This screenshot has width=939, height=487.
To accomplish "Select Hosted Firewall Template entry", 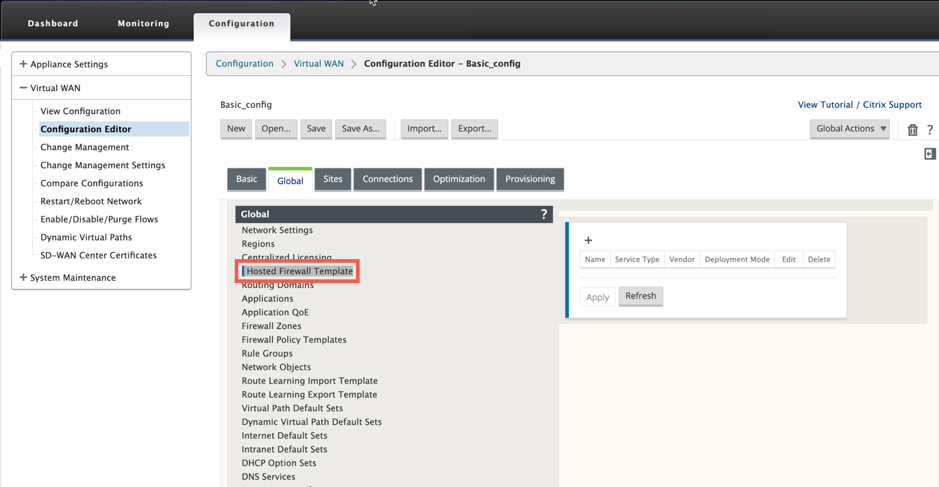I will click(x=299, y=271).
